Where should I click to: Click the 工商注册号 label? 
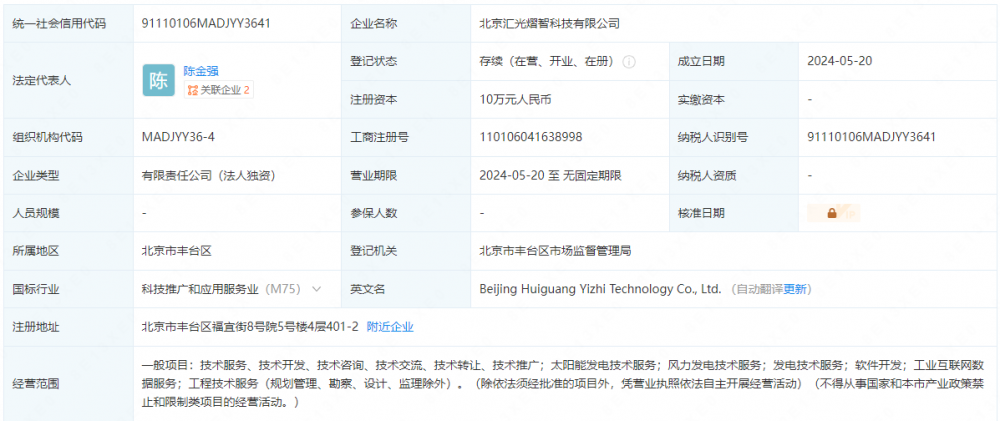click(379, 137)
